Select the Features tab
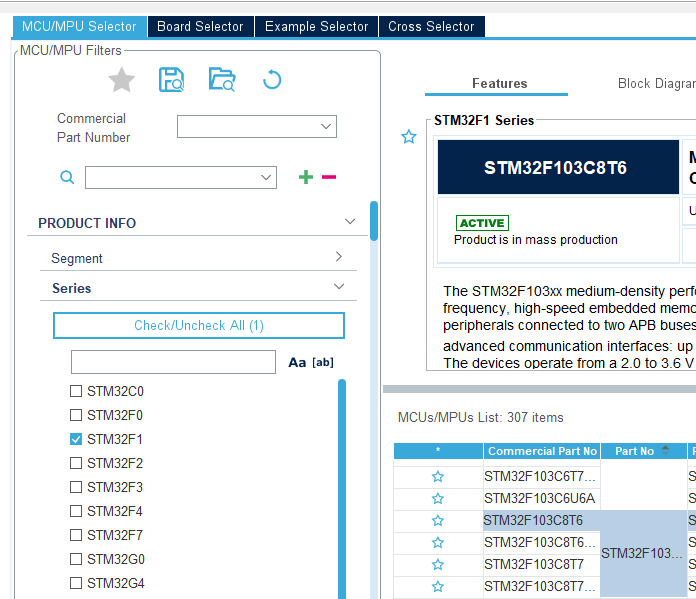Image resolution: width=696 pixels, height=599 pixels. pyautogui.click(x=499, y=83)
